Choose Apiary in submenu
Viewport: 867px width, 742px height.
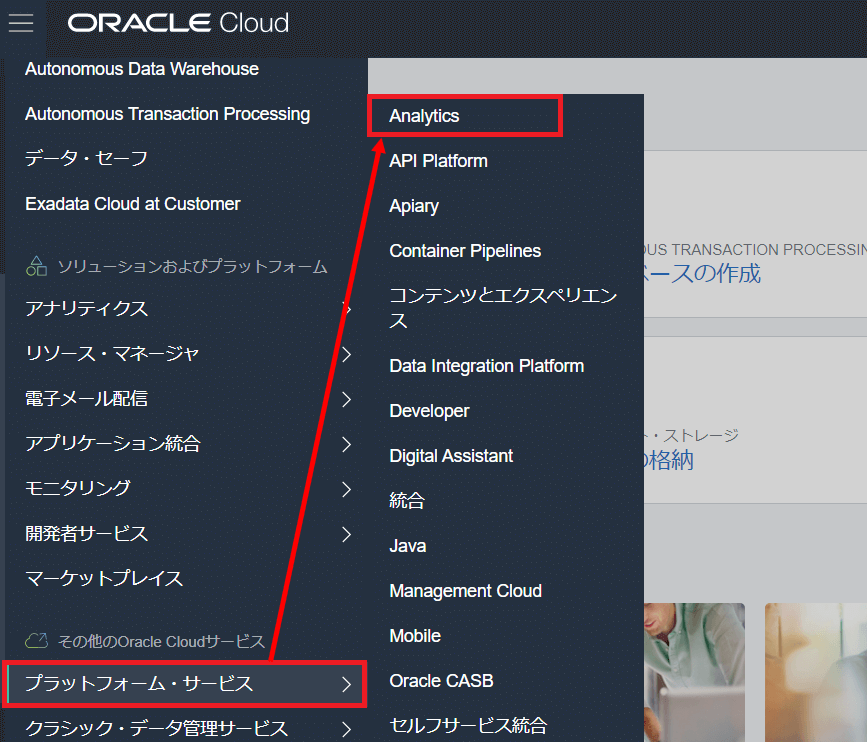[x=414, y=206]
